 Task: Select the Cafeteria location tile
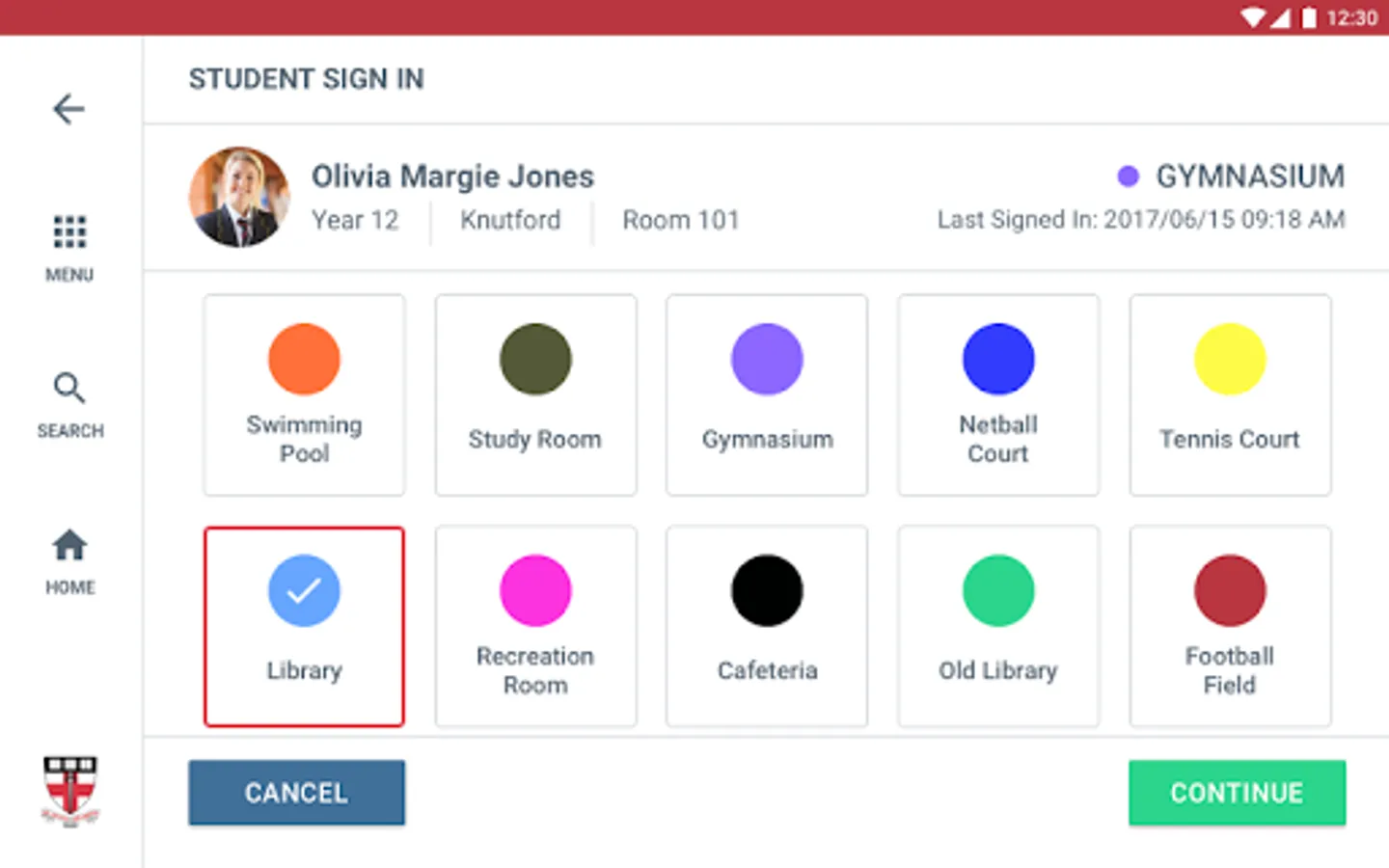coord(767,626)
